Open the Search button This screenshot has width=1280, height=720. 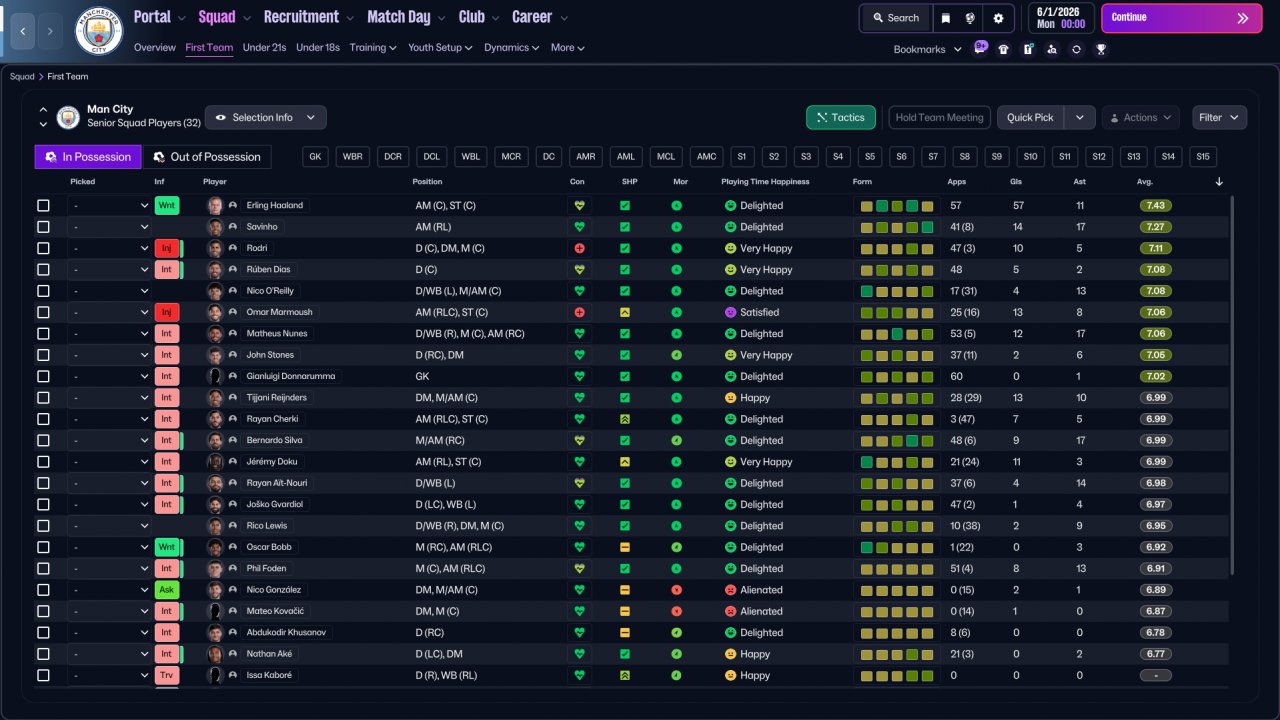(x=895, y=18)
